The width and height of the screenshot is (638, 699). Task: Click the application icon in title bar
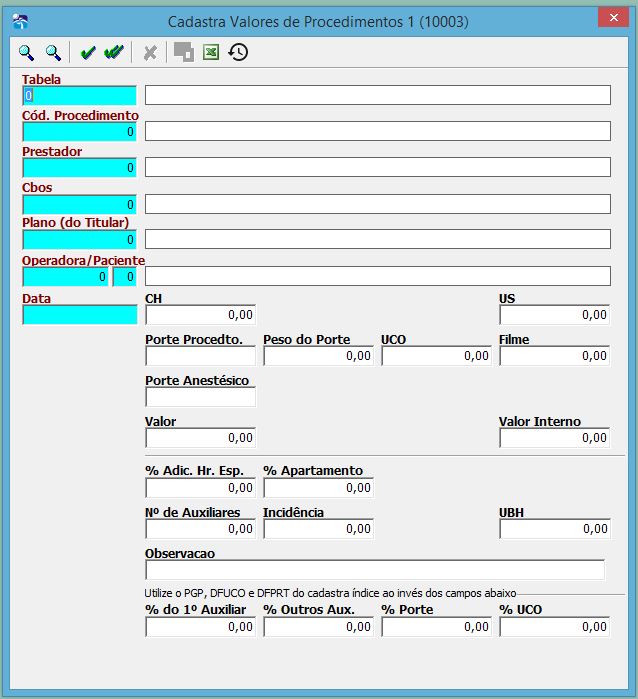click(21, 21)
